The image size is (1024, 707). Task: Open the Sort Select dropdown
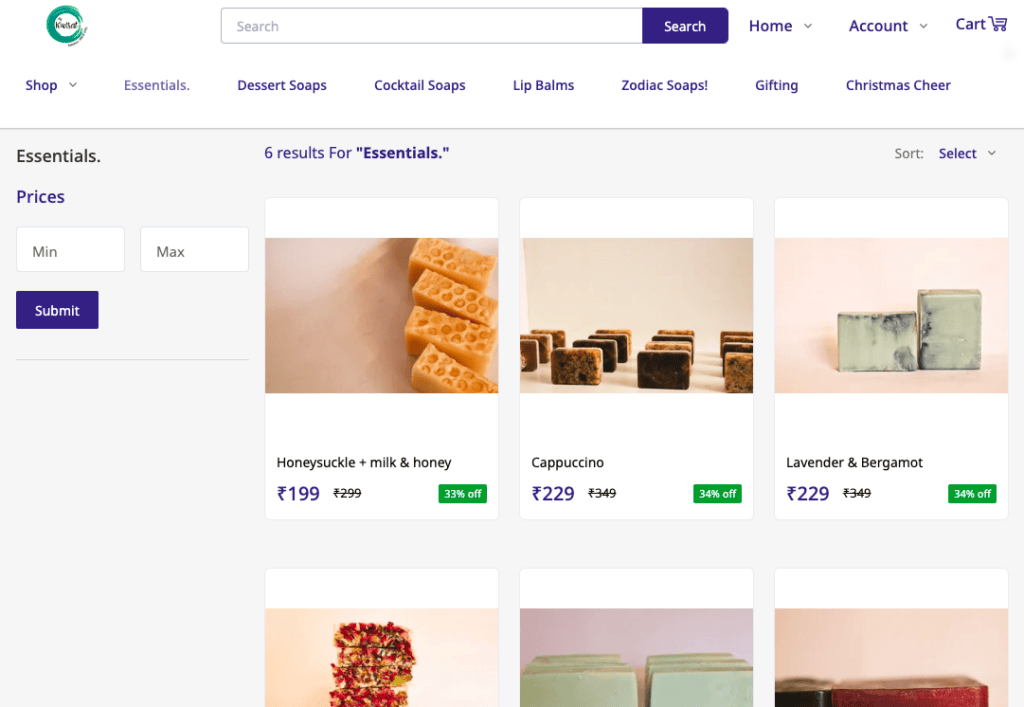pyautogui.click(x=967, y=153)
